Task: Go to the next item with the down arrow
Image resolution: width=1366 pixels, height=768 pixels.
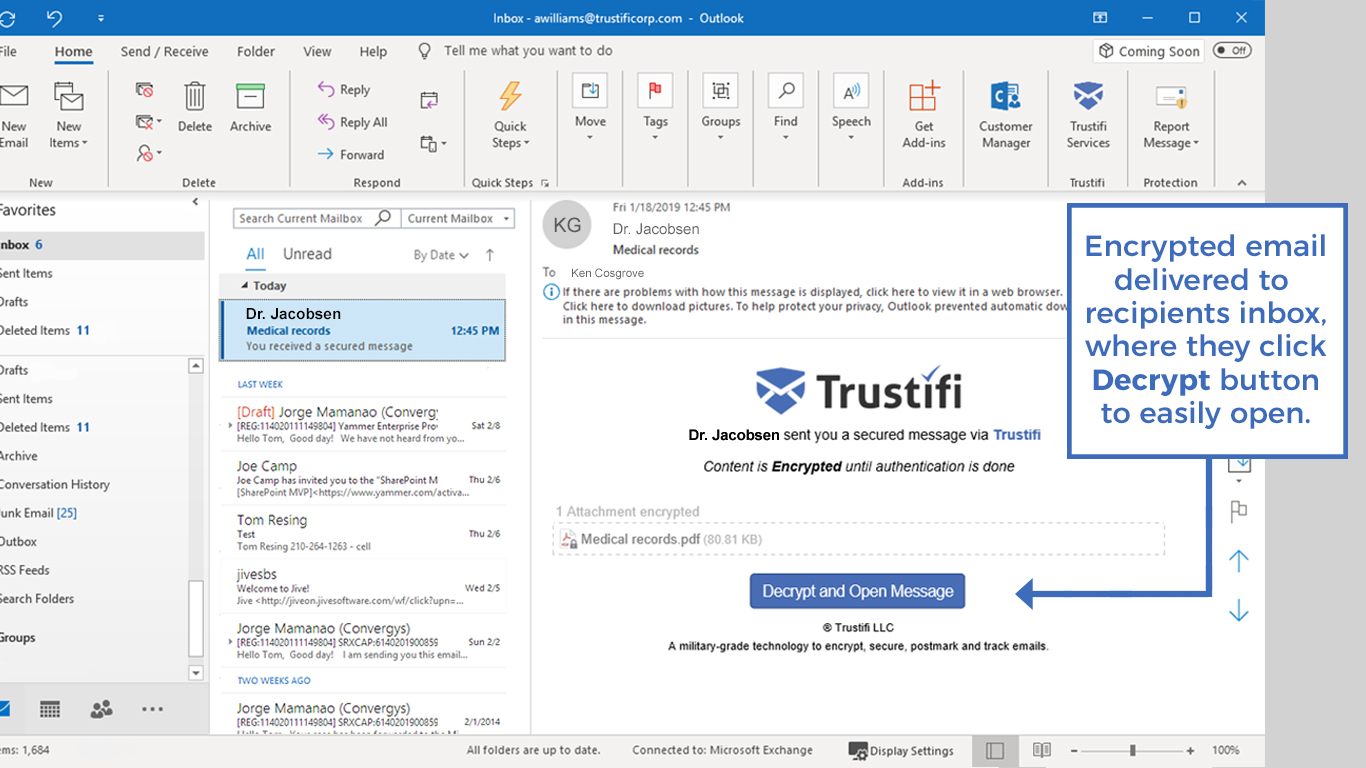Action: coord(1239,610)
